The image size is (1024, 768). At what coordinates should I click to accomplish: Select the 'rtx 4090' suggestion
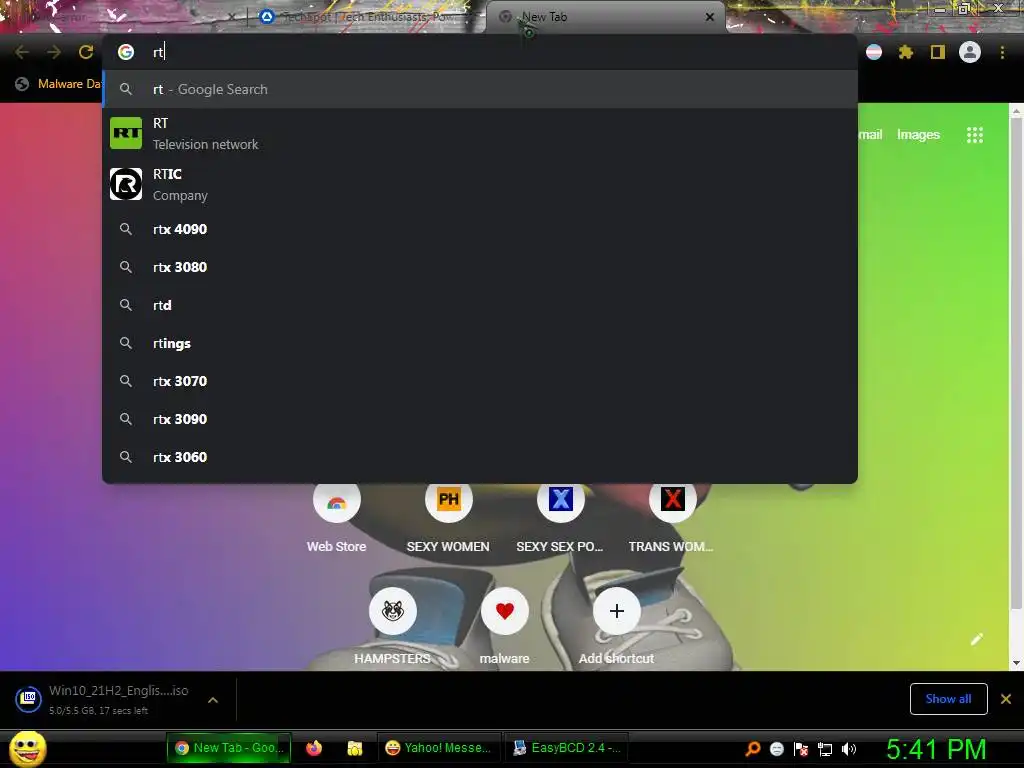[x=479, y=229]
